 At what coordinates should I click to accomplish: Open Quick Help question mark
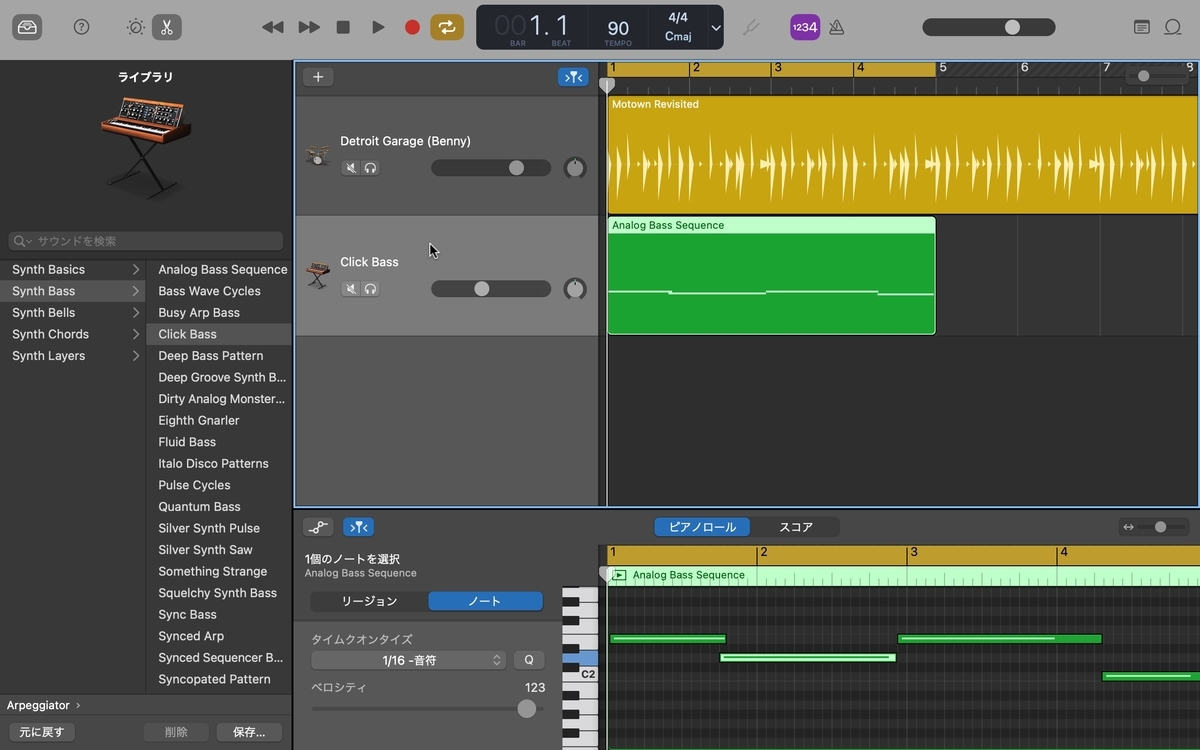[82, 27]
